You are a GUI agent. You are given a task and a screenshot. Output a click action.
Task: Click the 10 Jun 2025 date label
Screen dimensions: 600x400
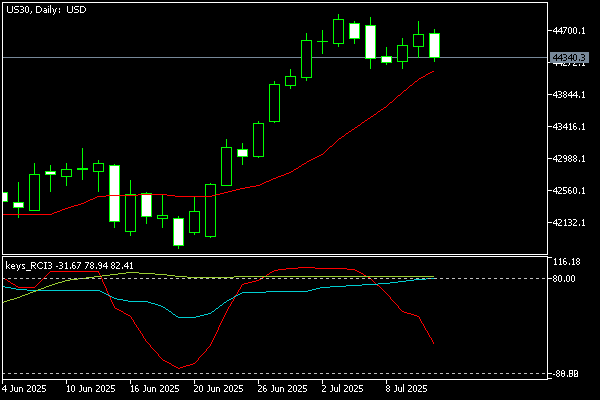91,389
